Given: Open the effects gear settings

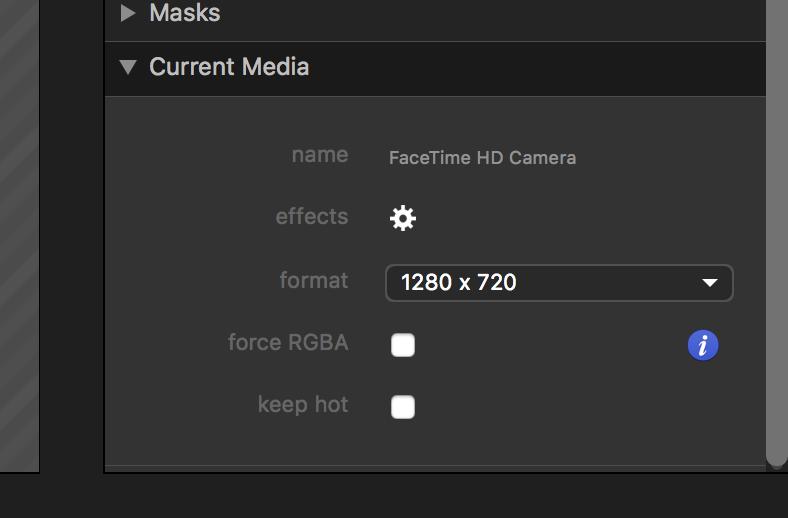Looking at the screenshot, I should point(403,218).
